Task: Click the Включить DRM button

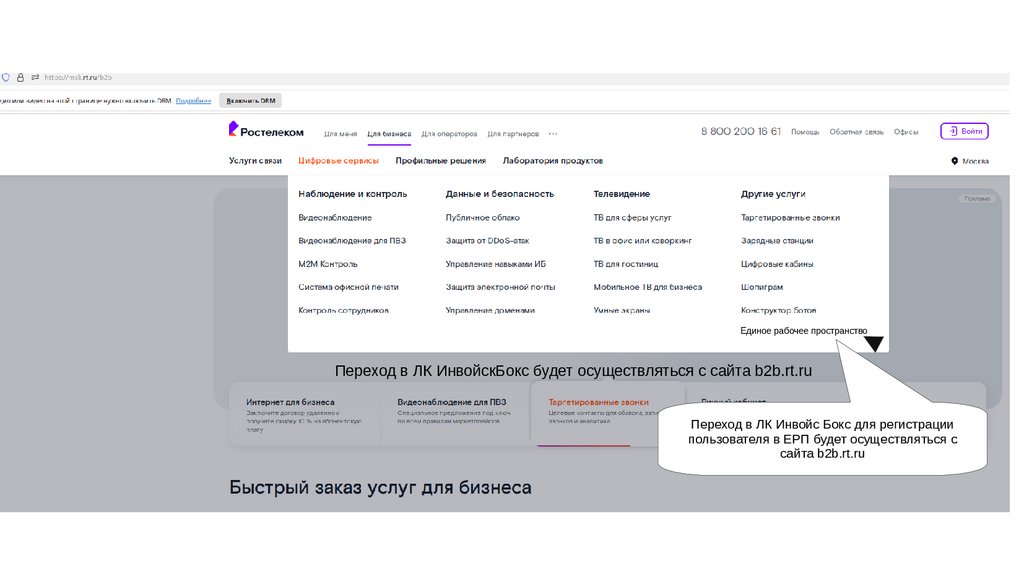Action: coord(250,101)
